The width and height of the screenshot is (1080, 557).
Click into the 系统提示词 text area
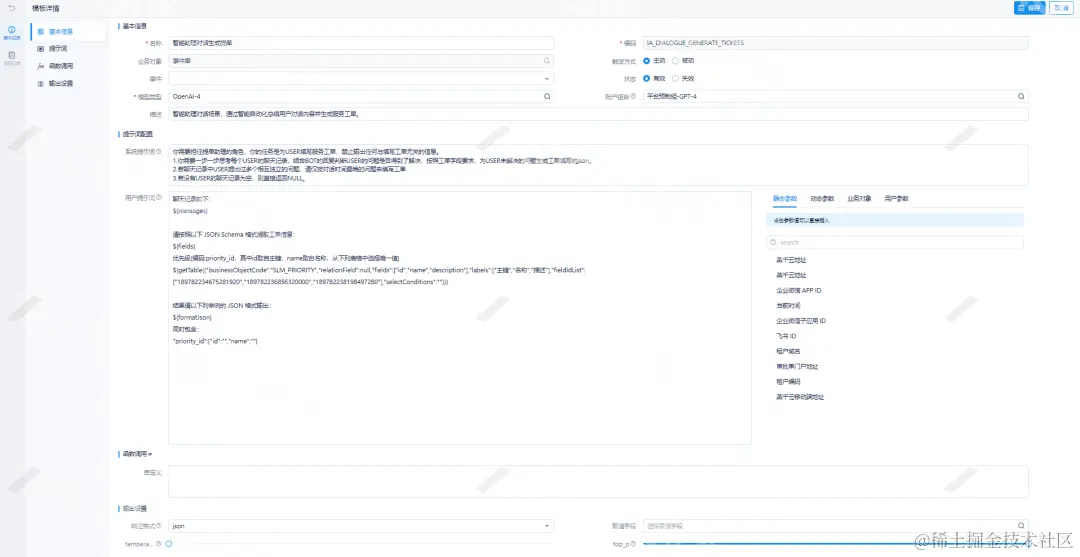599,165
